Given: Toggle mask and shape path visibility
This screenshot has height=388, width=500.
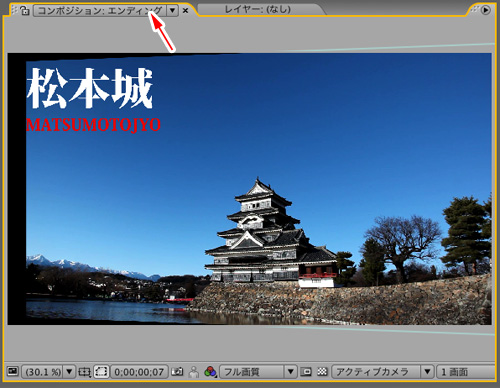Looking at the screenshot, I should pyautogui.click(x=101, y=371).
